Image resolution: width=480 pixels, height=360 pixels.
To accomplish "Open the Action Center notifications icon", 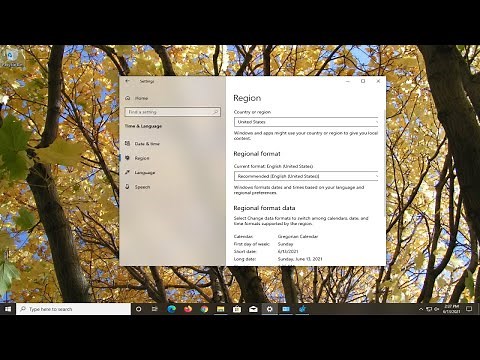I will (x=469, y=309).
